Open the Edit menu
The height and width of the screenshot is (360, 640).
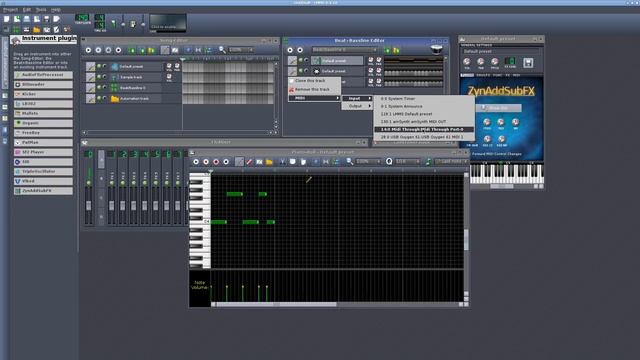pyautogui.click(x=27, y=9)
